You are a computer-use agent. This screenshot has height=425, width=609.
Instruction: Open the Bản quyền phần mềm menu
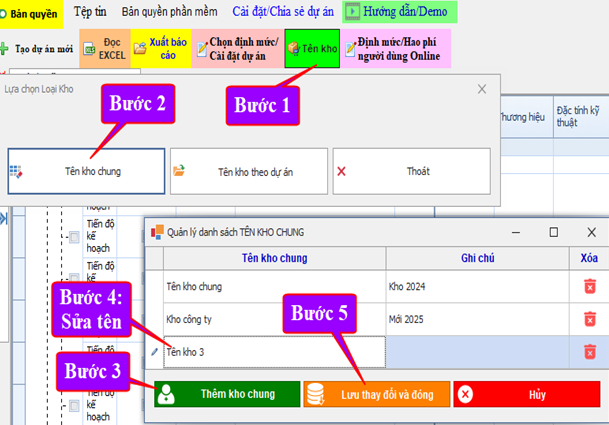[x=169, y=12]
